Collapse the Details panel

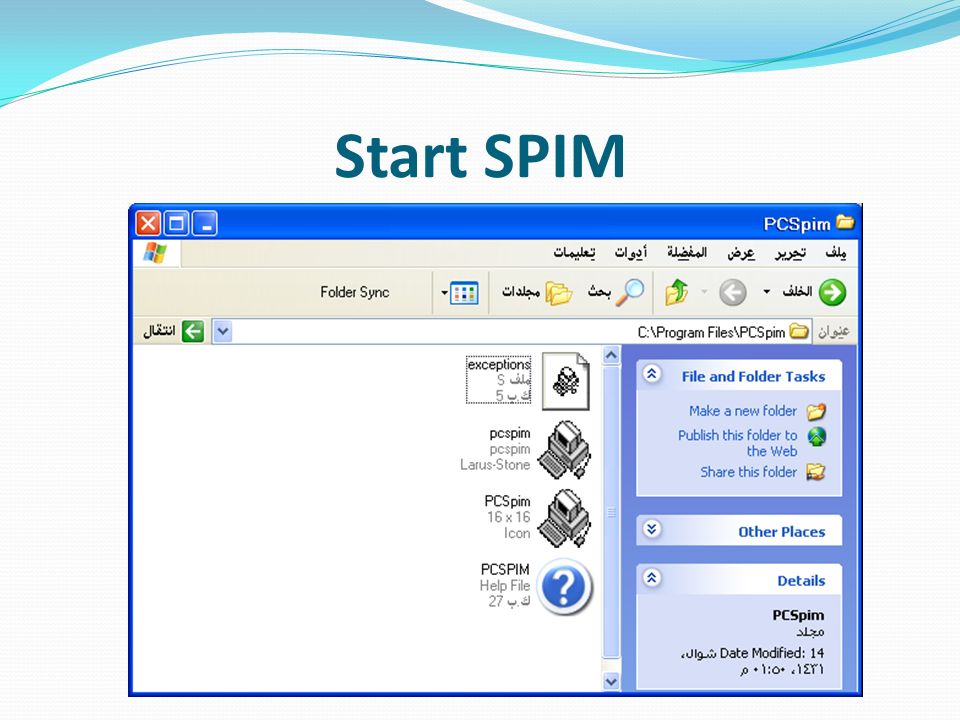(x=652, y=577)
